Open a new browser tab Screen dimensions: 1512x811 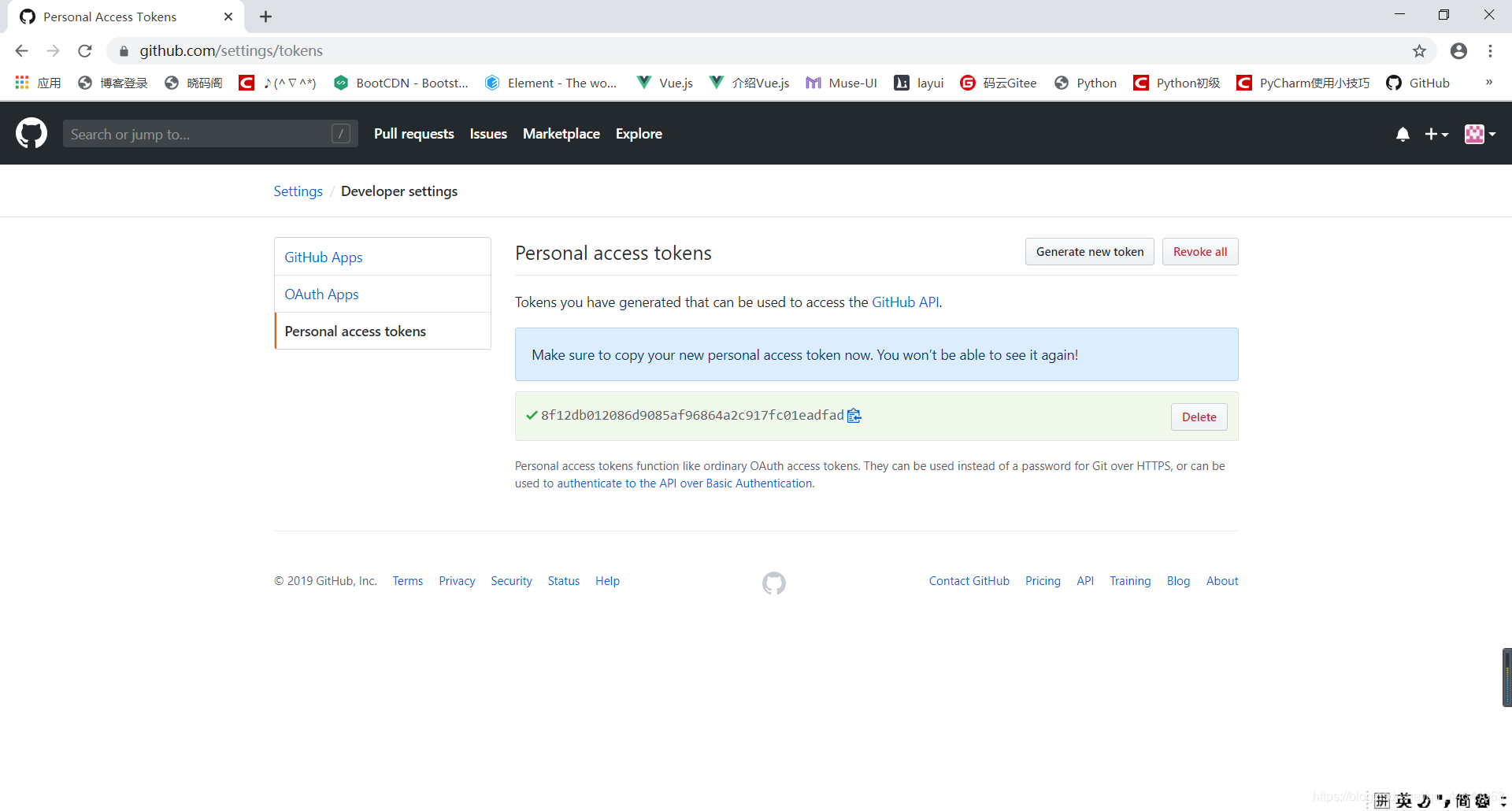click(x=265, y=17)
